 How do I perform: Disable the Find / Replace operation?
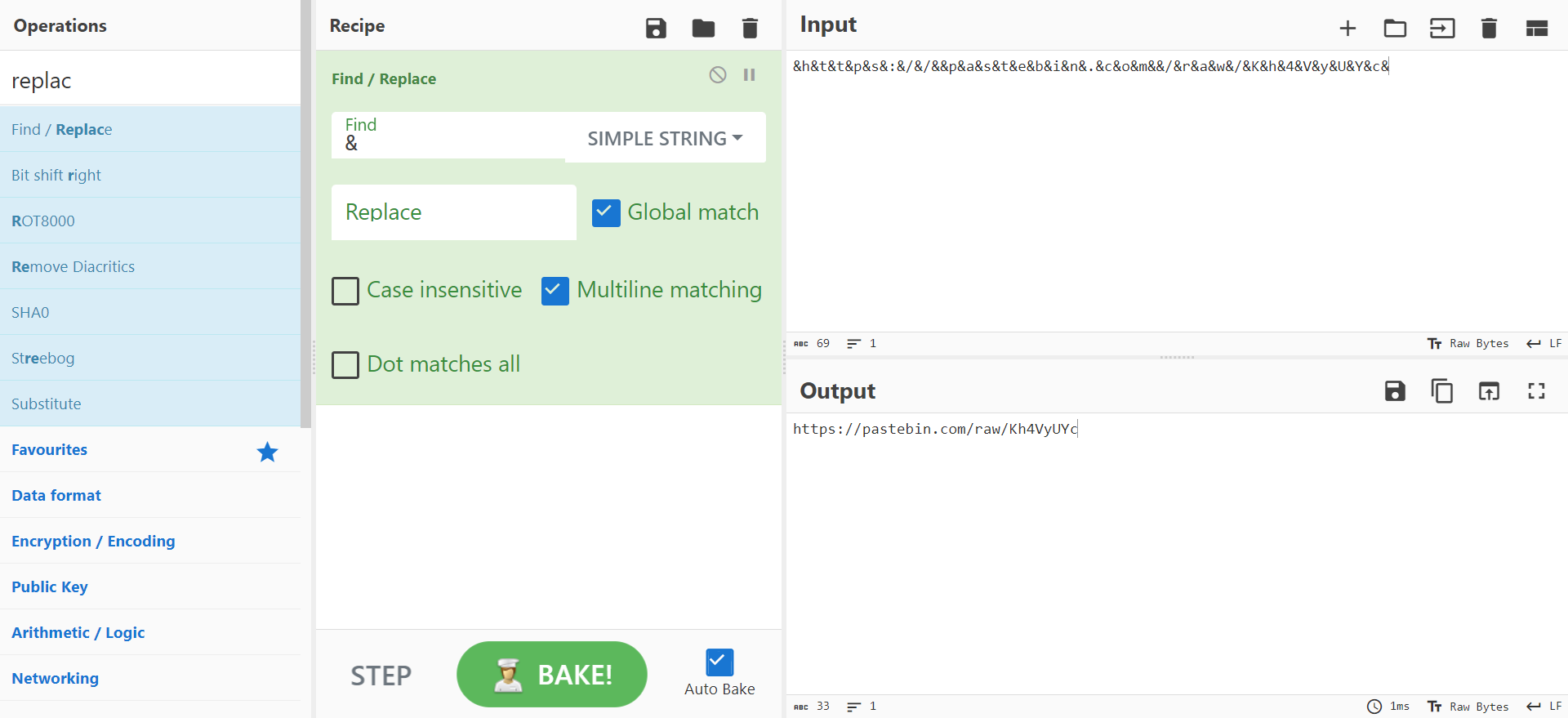(x=717, y=75)
